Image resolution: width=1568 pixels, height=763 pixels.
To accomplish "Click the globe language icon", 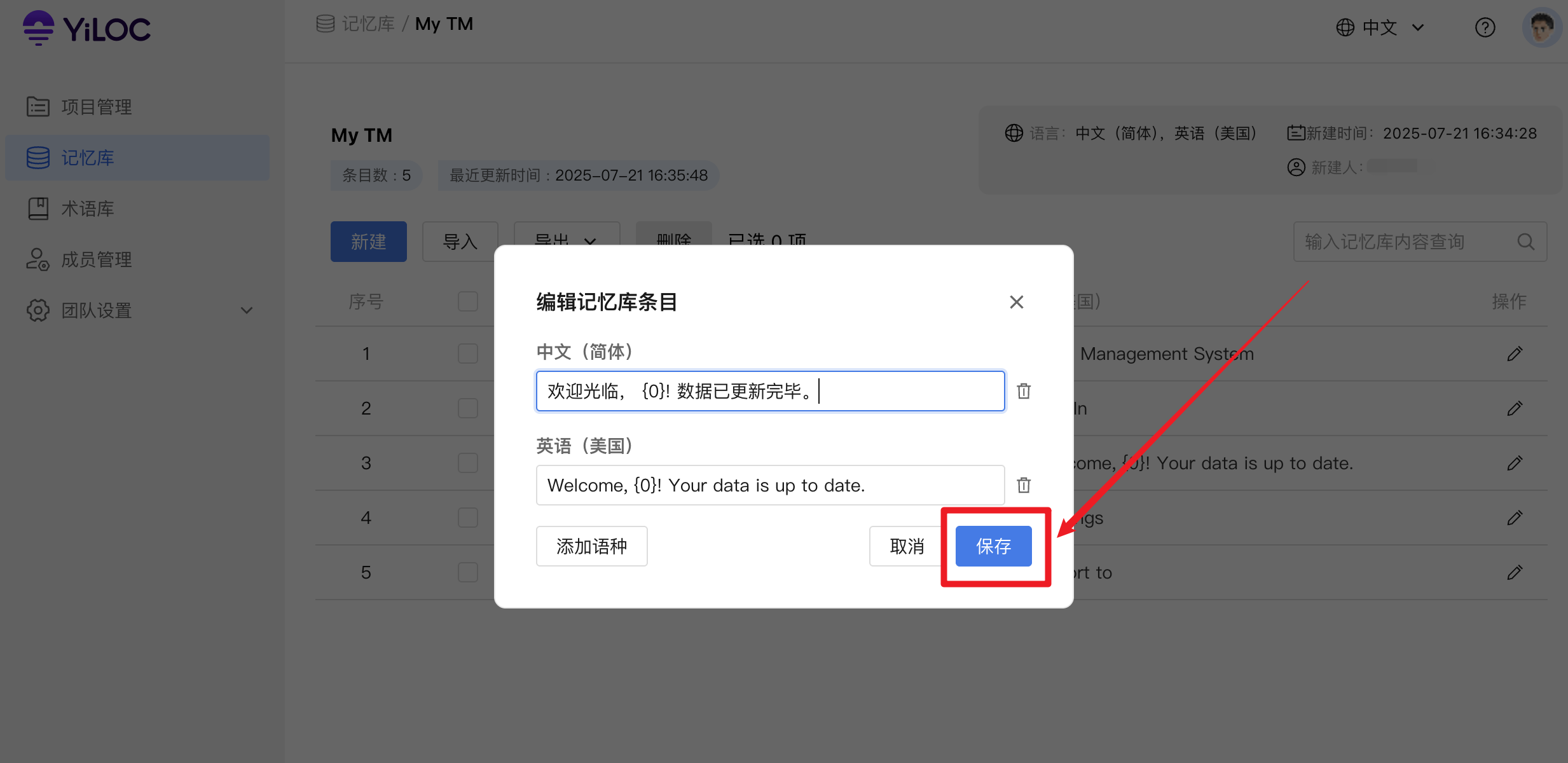I will coord(1345,27).
